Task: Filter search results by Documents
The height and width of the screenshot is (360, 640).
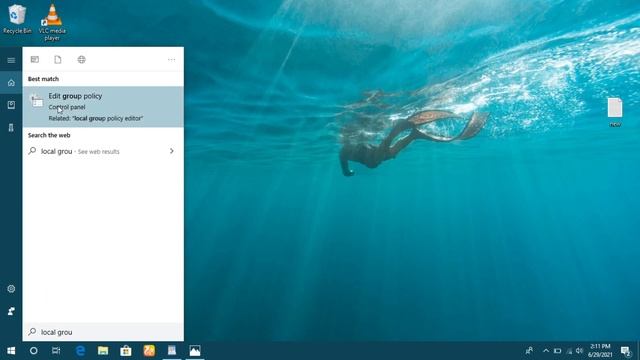Action: coord(58,60)
